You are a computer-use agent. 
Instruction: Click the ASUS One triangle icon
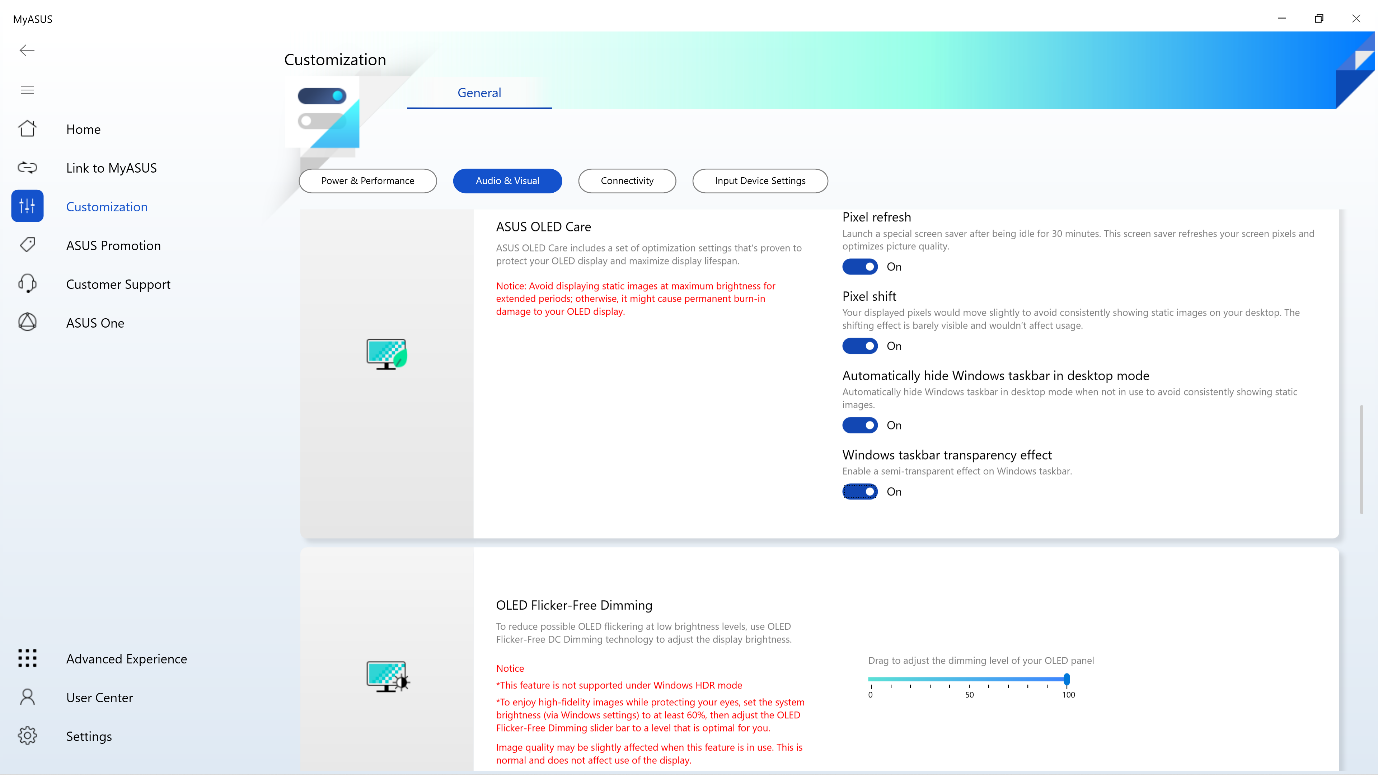point(27,322)
